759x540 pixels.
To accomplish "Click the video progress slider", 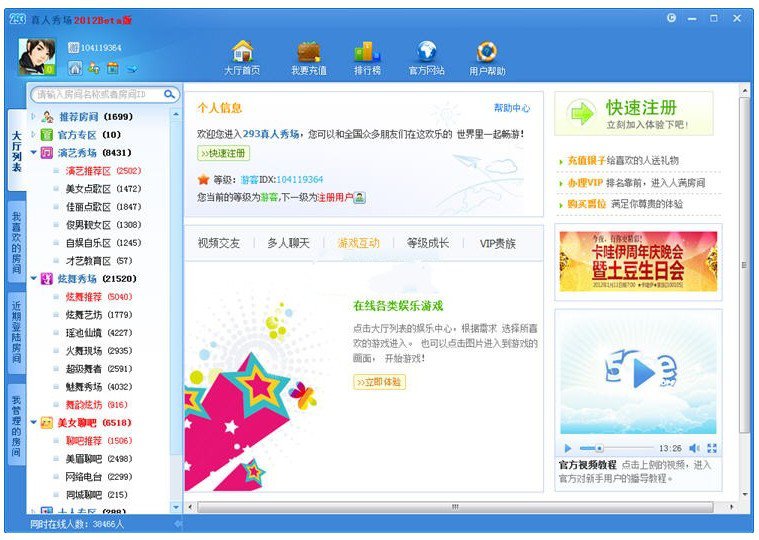I will [616, 449].
